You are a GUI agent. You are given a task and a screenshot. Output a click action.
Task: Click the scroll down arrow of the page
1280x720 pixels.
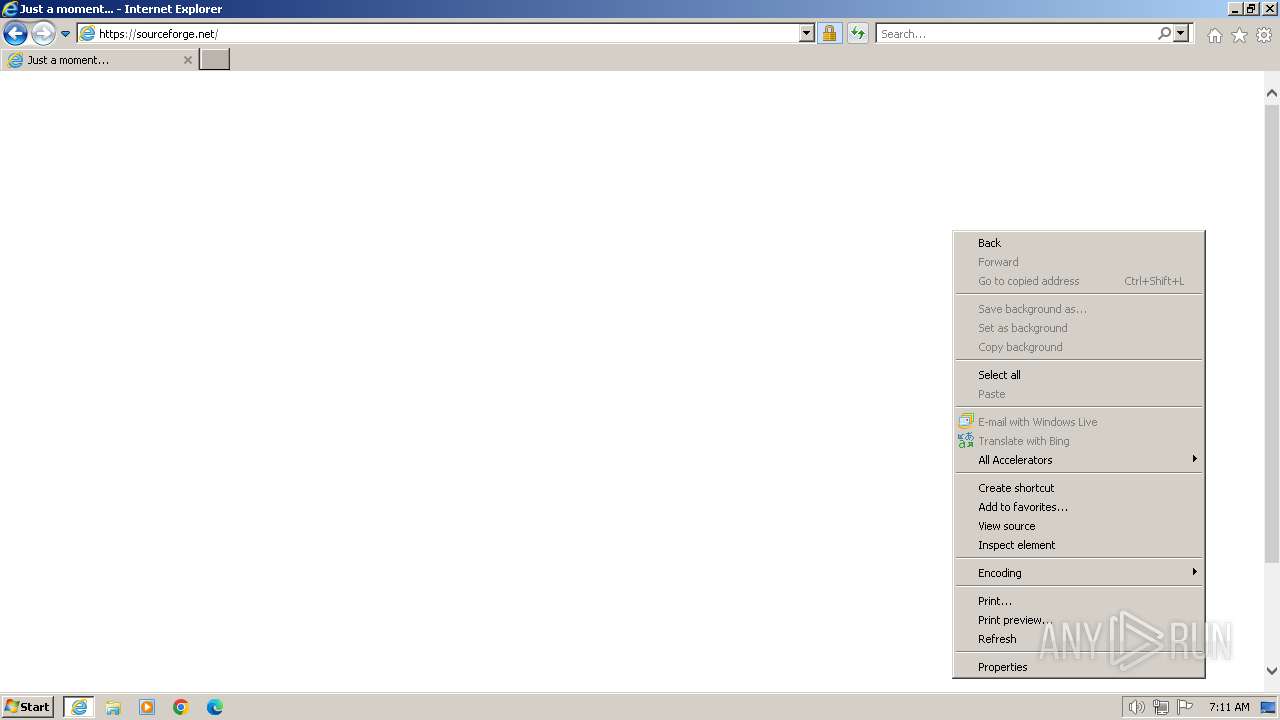[x=1272, y=671]
